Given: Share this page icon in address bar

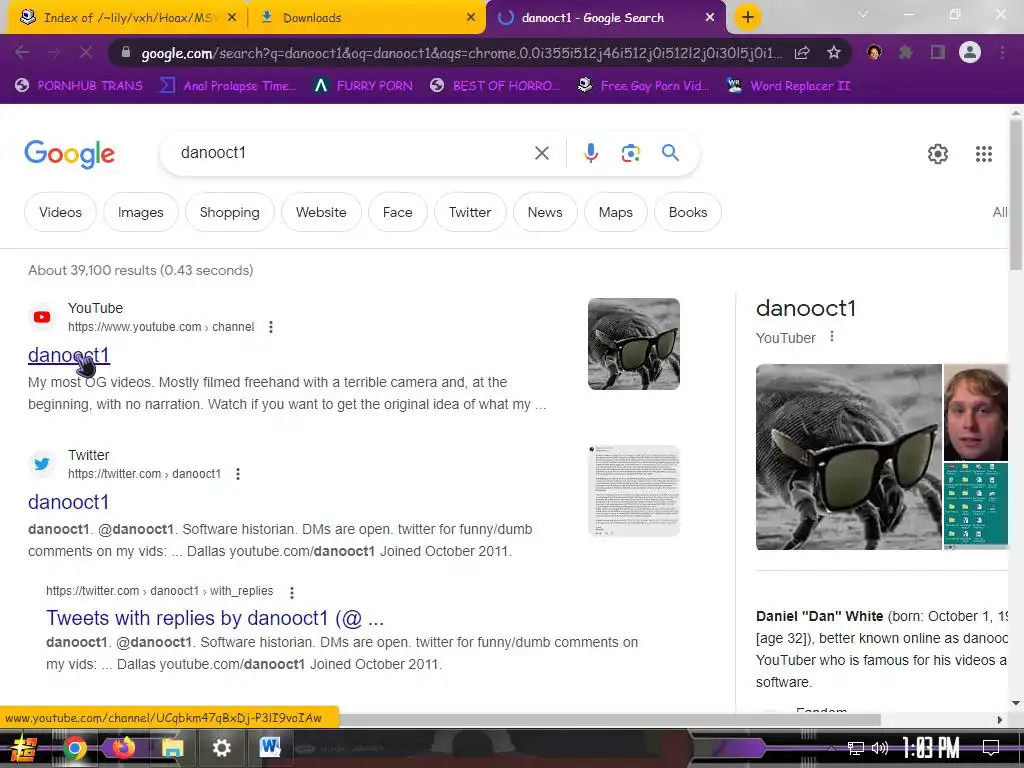Looking at the screenshot, I should click(x=802, y=53).
